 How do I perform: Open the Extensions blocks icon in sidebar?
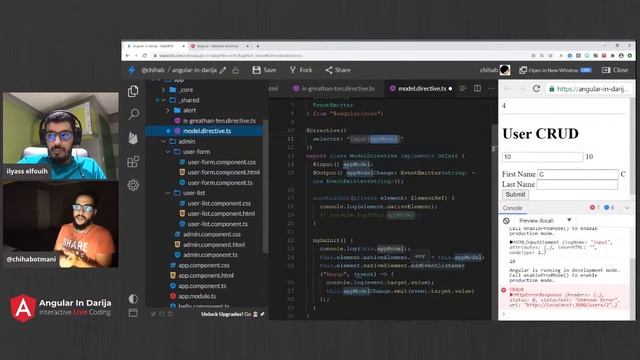[x=133, y=162]
